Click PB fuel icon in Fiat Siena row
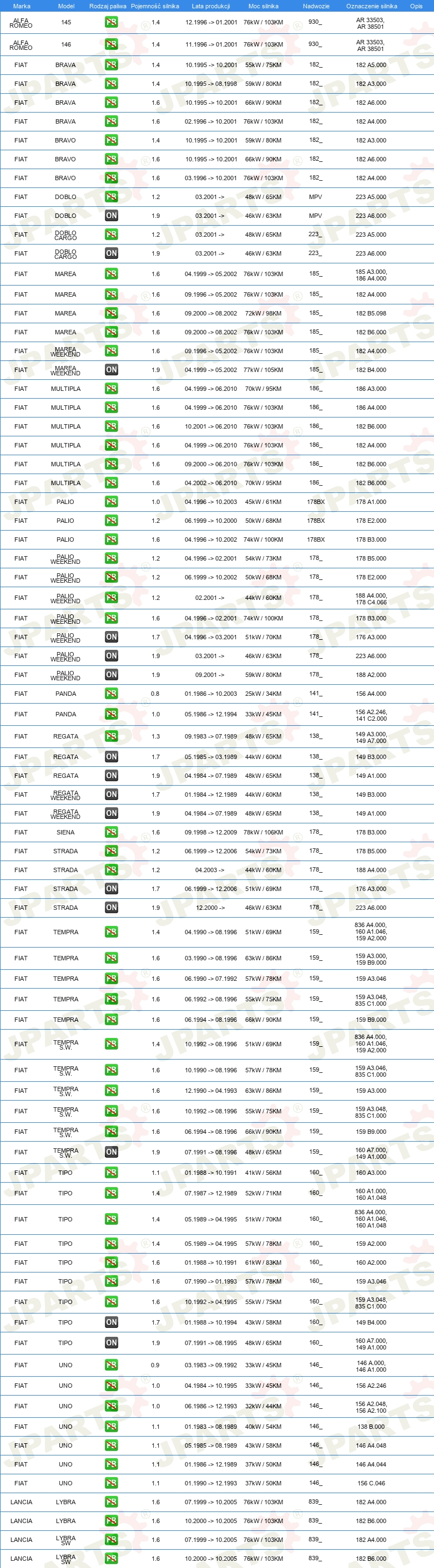Image resolution: width=434 pixels, height=1568 pixels. tap(111, 832)
